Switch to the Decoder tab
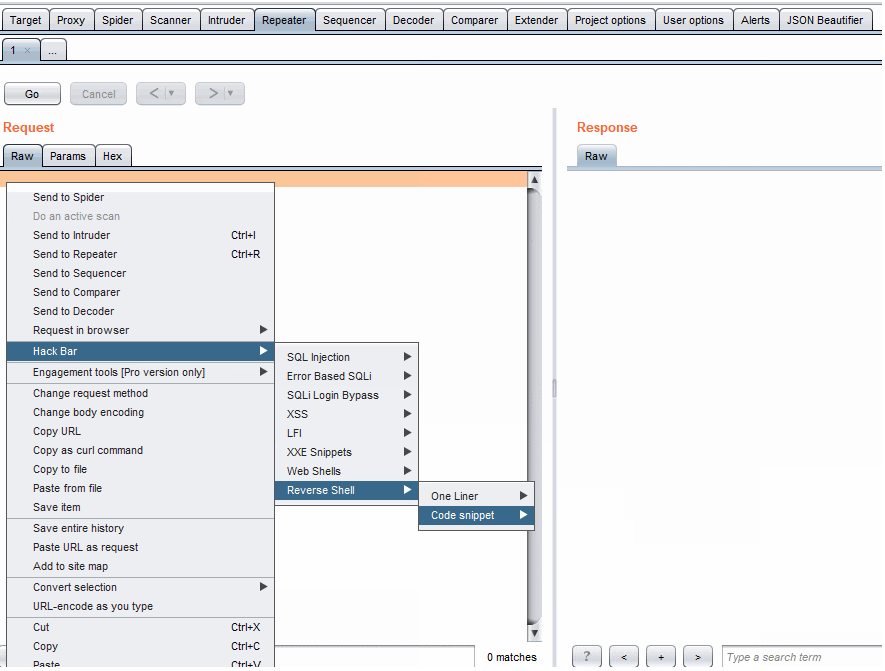Viewport: 885px width, 671px height. coord(414,20)
